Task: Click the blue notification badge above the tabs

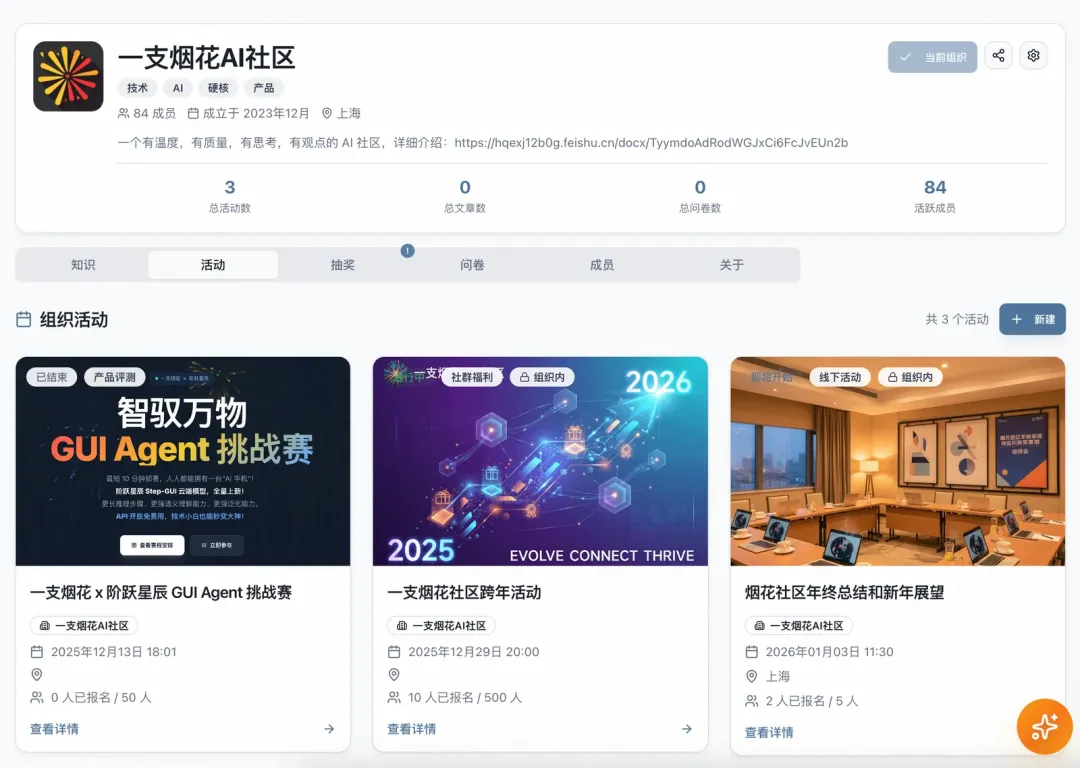Action: point(408,251)
